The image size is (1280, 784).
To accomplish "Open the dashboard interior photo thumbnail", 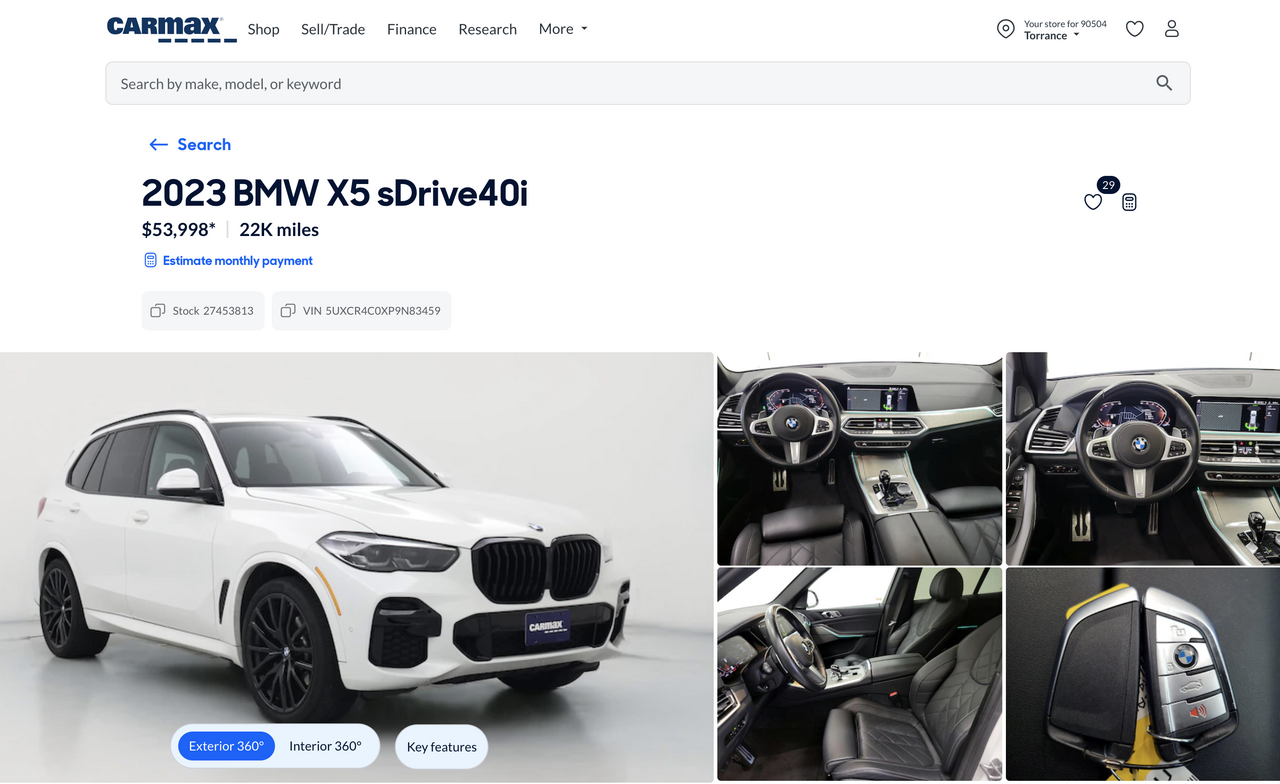I will 859,458.
